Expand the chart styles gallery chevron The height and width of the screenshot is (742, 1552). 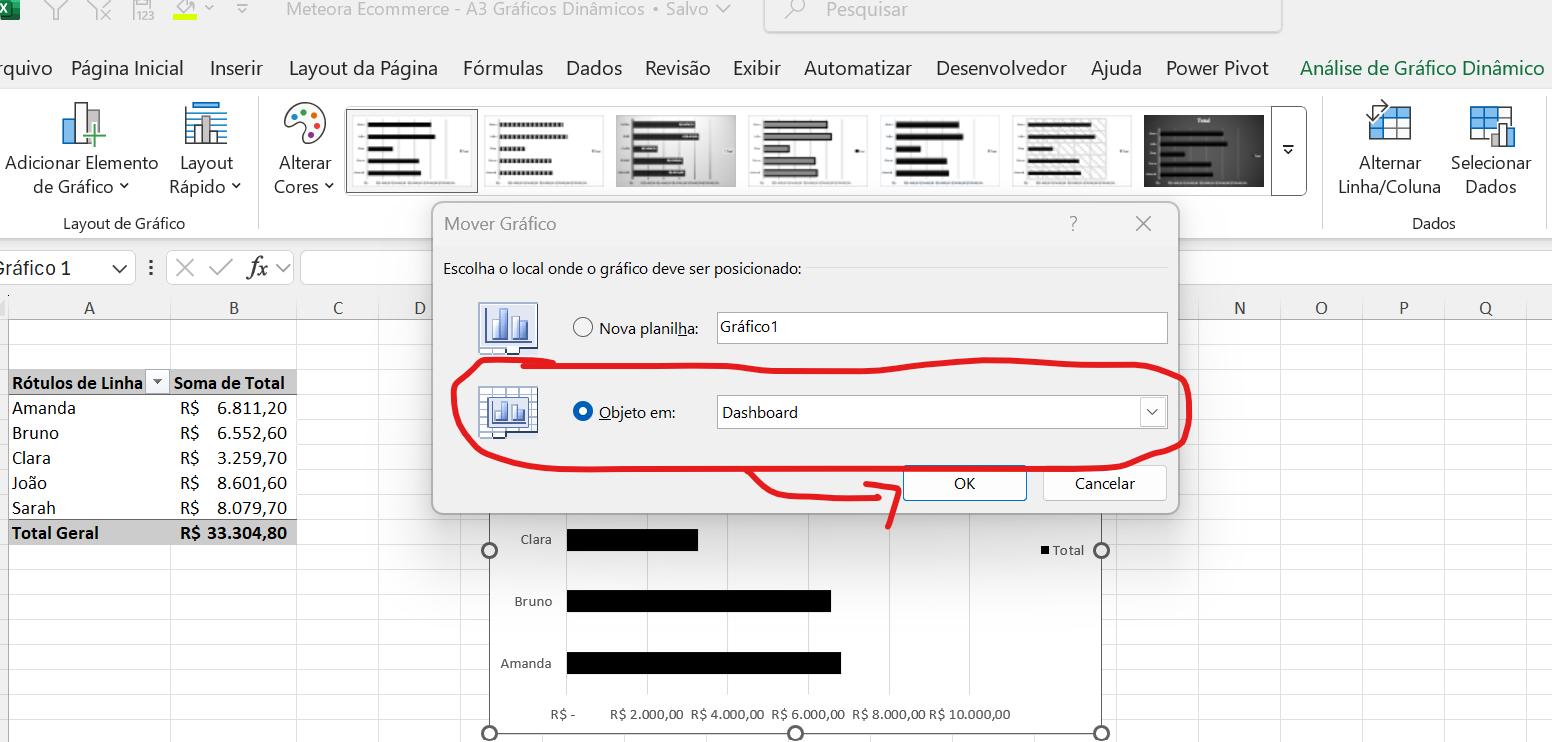1288,150
